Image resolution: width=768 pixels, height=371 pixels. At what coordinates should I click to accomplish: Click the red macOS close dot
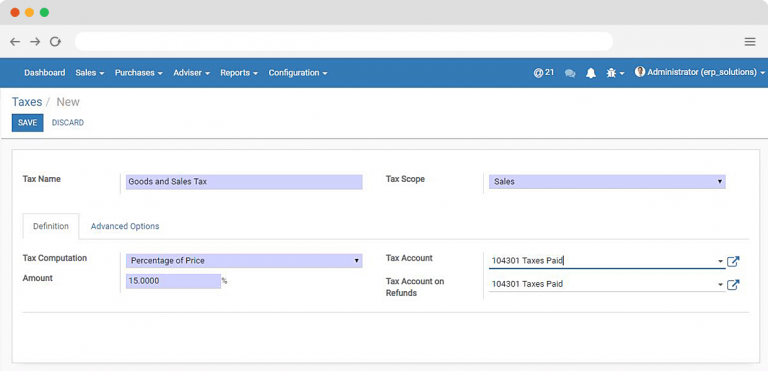click(15, 12)
